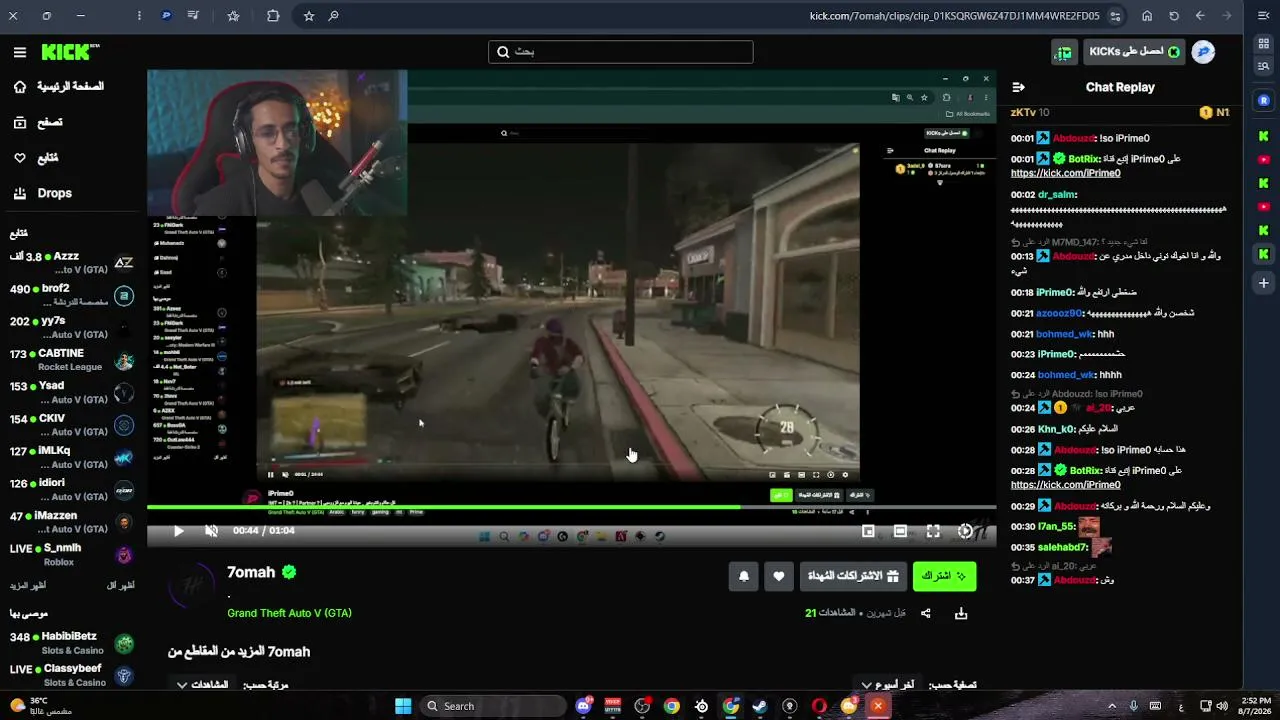
Task: Open the Kick hamburger menu
Action: 20,52
